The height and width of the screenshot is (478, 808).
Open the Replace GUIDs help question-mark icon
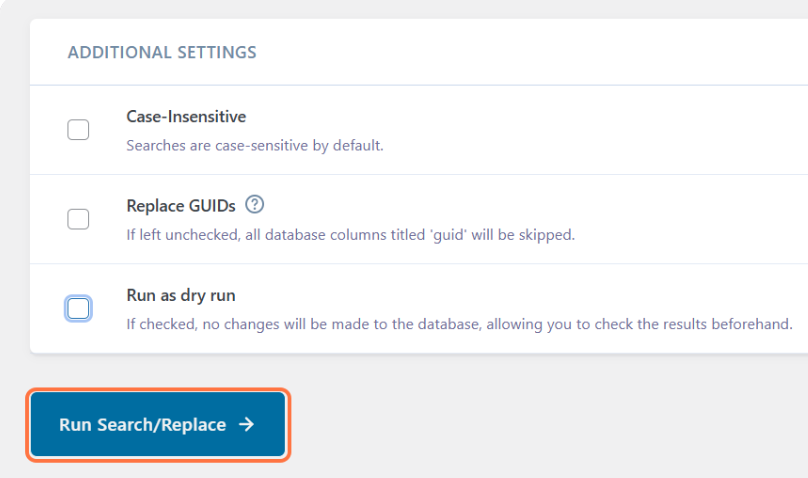[254, 205]
